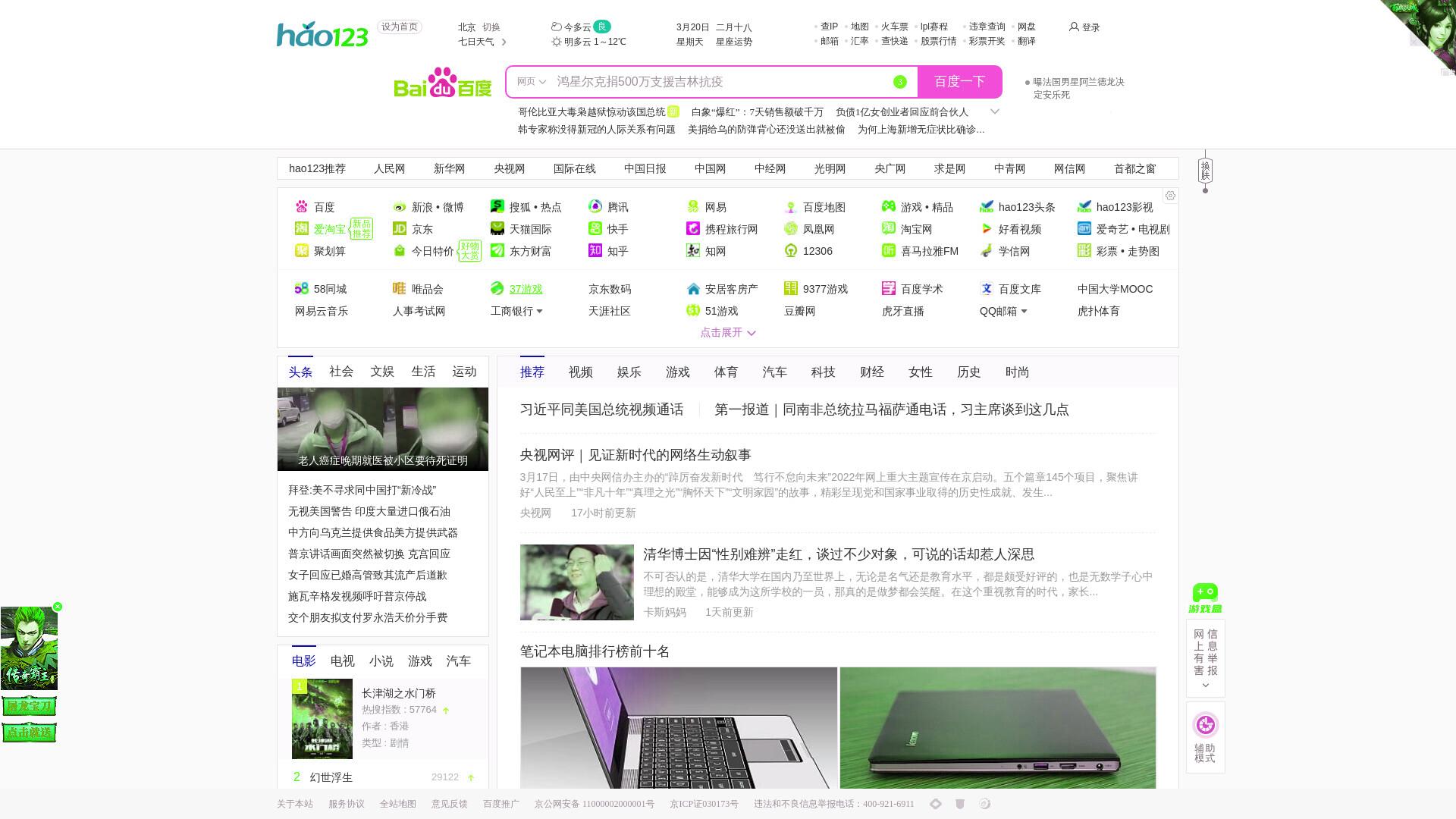
Task: Click the Kuaishou 快手 icon
Action: point(595,229)
